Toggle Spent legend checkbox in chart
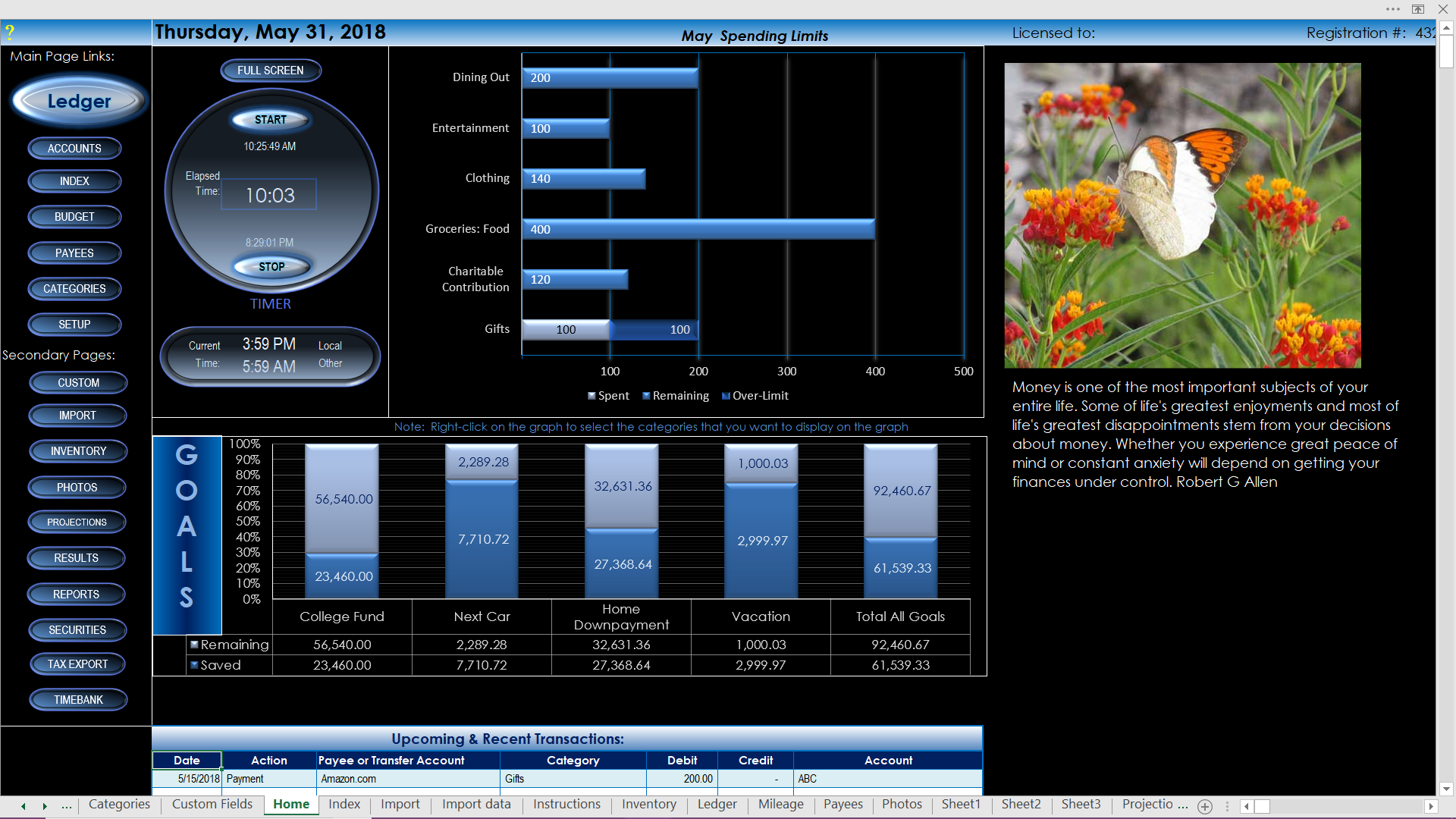The image size is (1456, 819). [x=591, y=395]
